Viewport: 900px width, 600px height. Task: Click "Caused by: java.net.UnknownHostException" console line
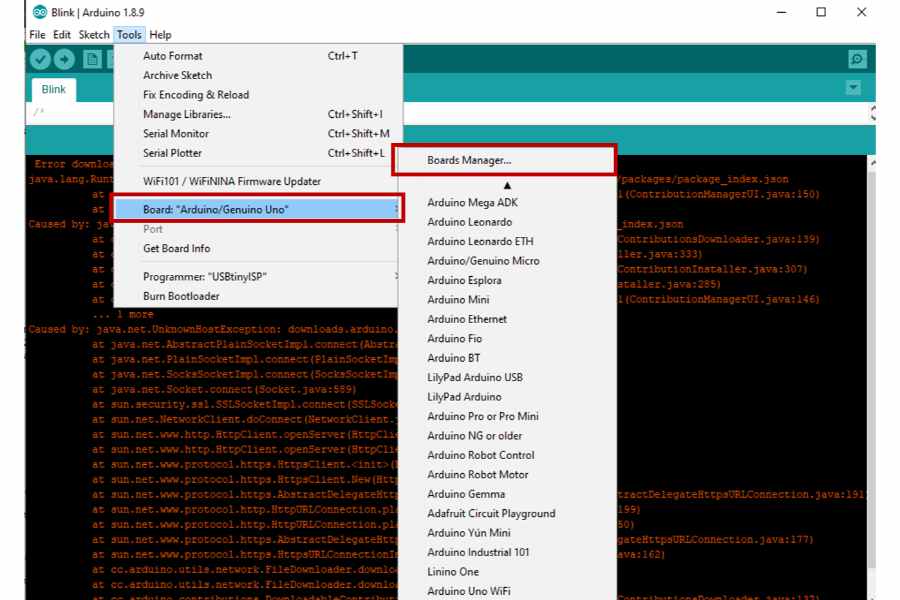point(213,330)
